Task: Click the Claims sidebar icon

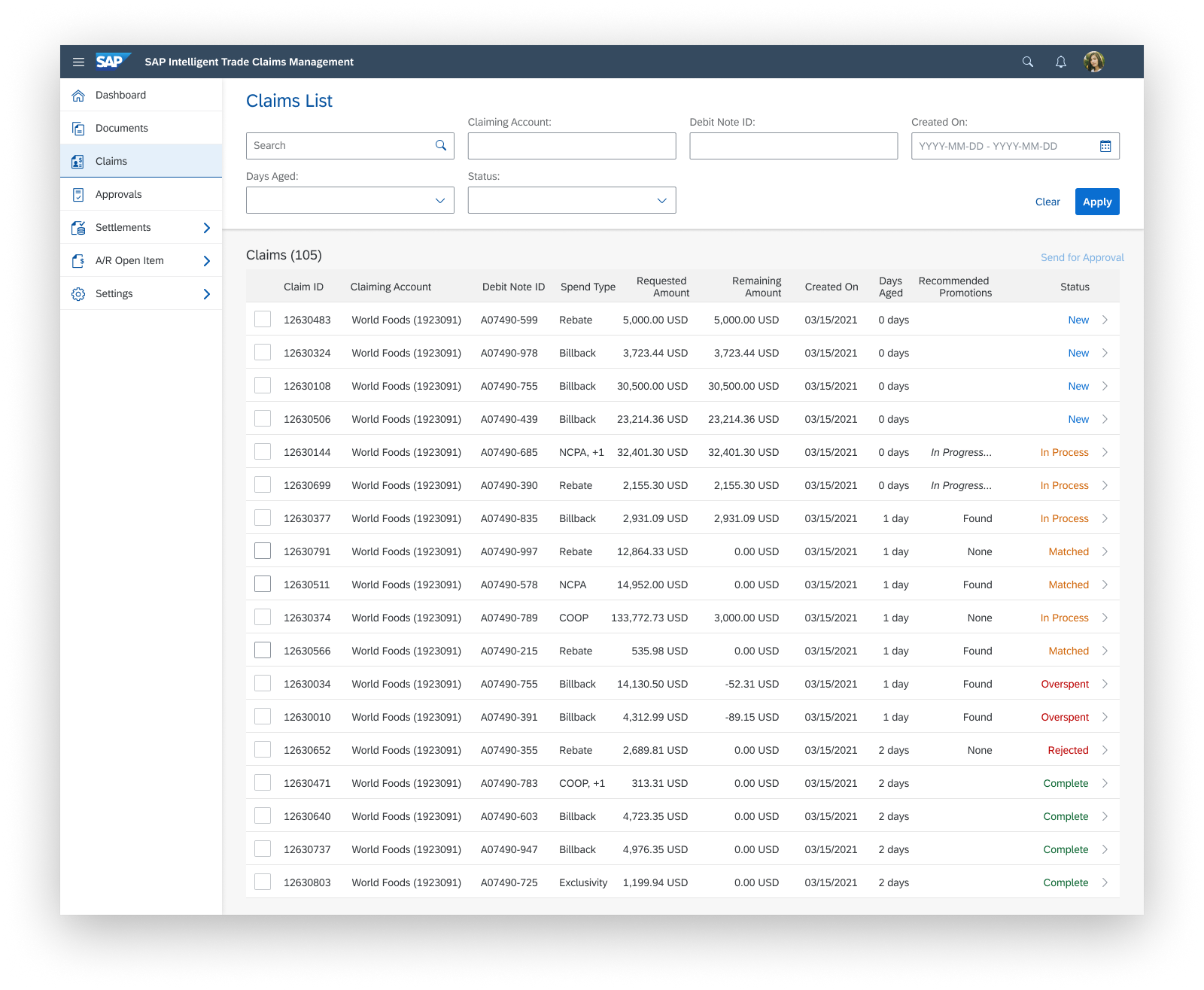Action: click(78, 162)
